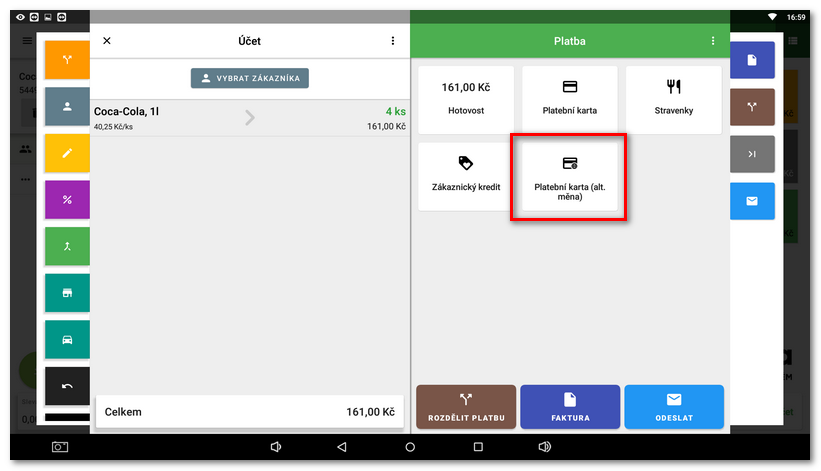821x471 pixels.
Task: Open the Platba three-dot overflow menu
Action: point(713,41)
